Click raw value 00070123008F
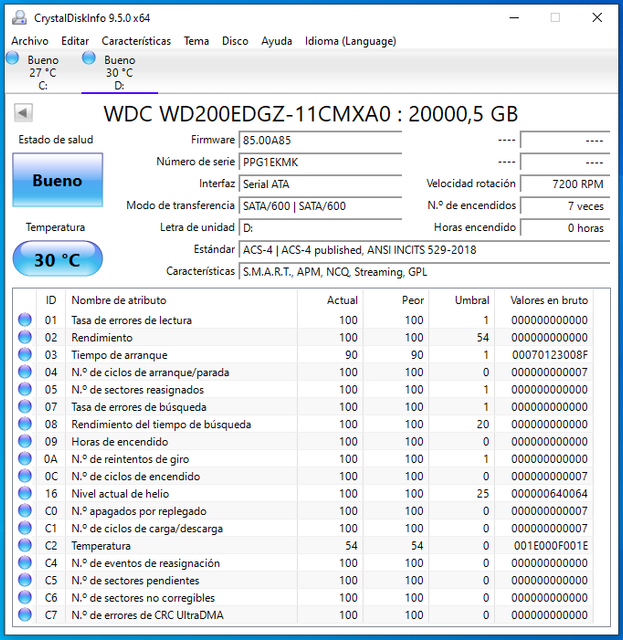623x640 pixels. point(550,355)
